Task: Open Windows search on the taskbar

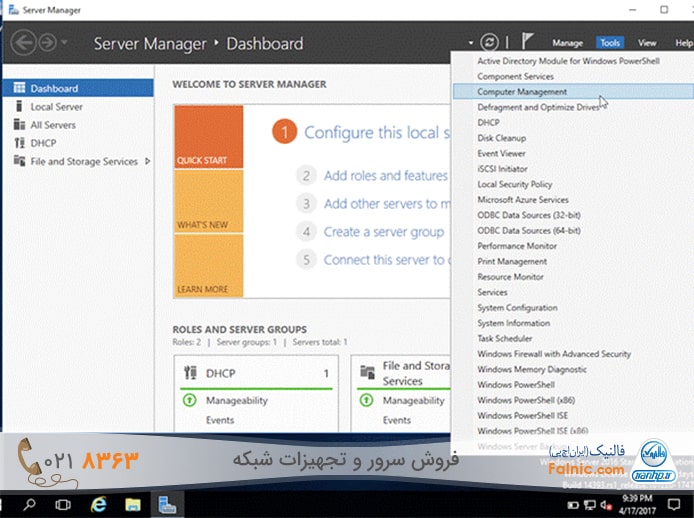Action: coord(30,504)
